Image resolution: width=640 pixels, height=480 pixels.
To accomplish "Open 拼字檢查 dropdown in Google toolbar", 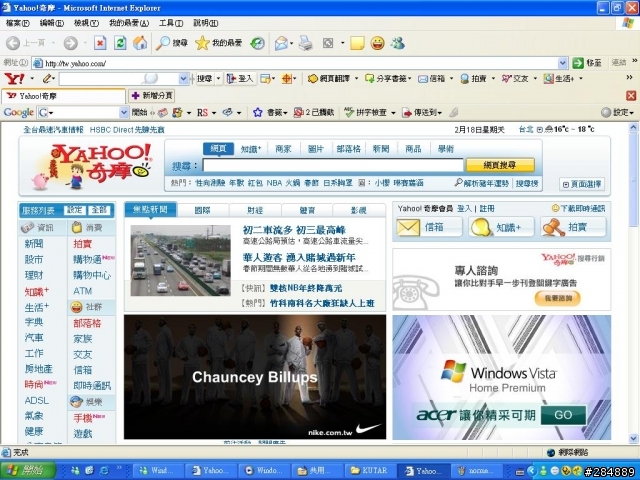I will click(x=393, y=112).
